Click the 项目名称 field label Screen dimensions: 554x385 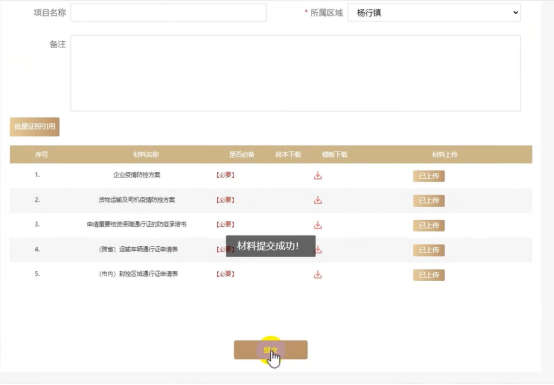point(50,13)
